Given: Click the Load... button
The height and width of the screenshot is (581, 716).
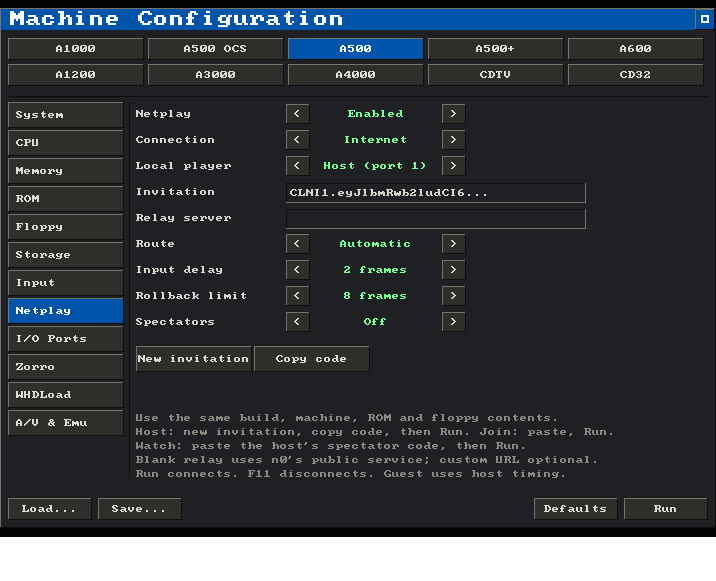Looking at the screenshot, I should pos(49,509).
